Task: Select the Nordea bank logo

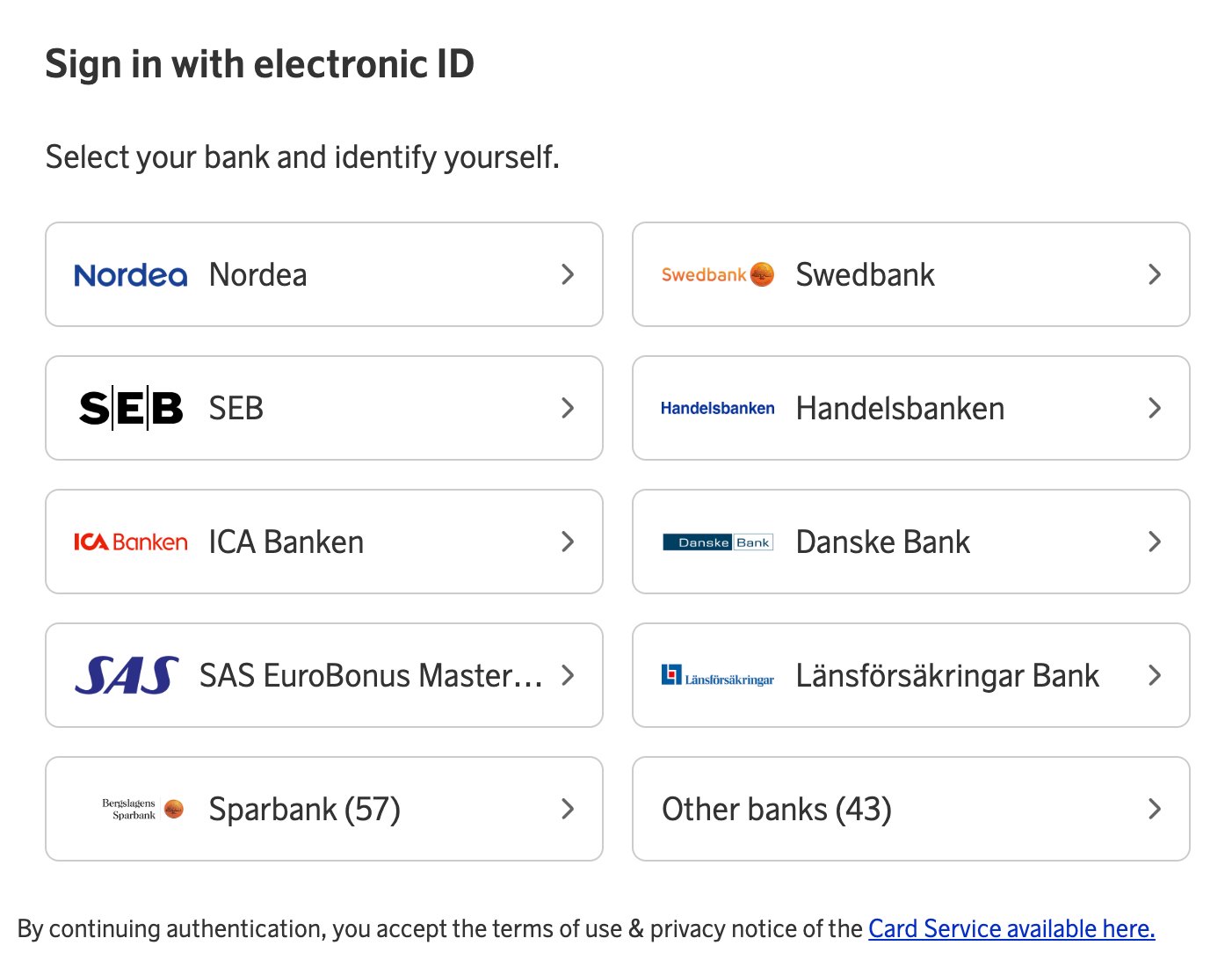Action: 130,274
